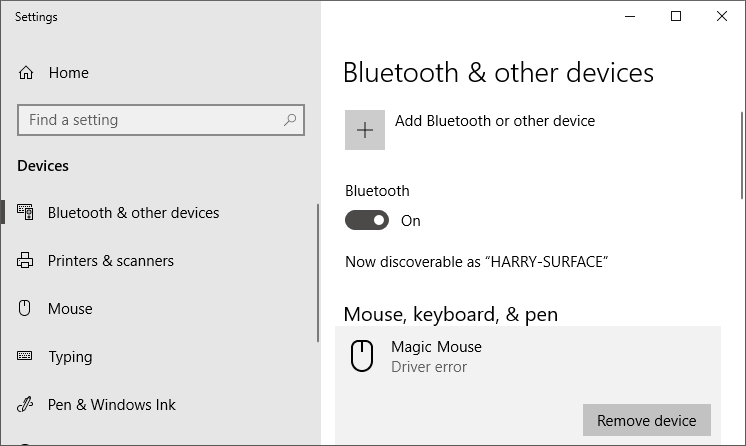Go to Typing settings page
This screenshot has width=746, height=446.
click(x=70, y=357)
